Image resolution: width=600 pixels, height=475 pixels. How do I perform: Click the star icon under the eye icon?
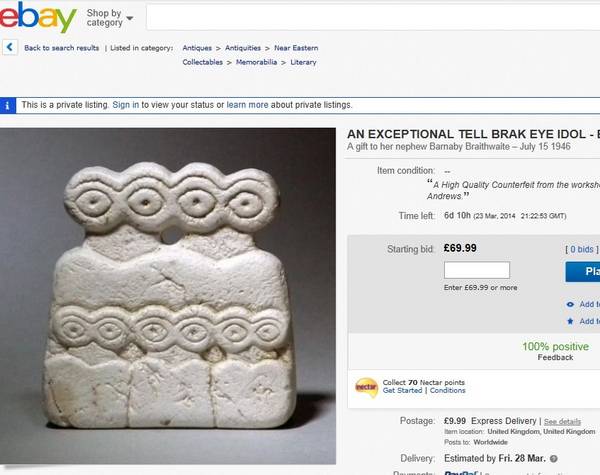click(570, 321)
